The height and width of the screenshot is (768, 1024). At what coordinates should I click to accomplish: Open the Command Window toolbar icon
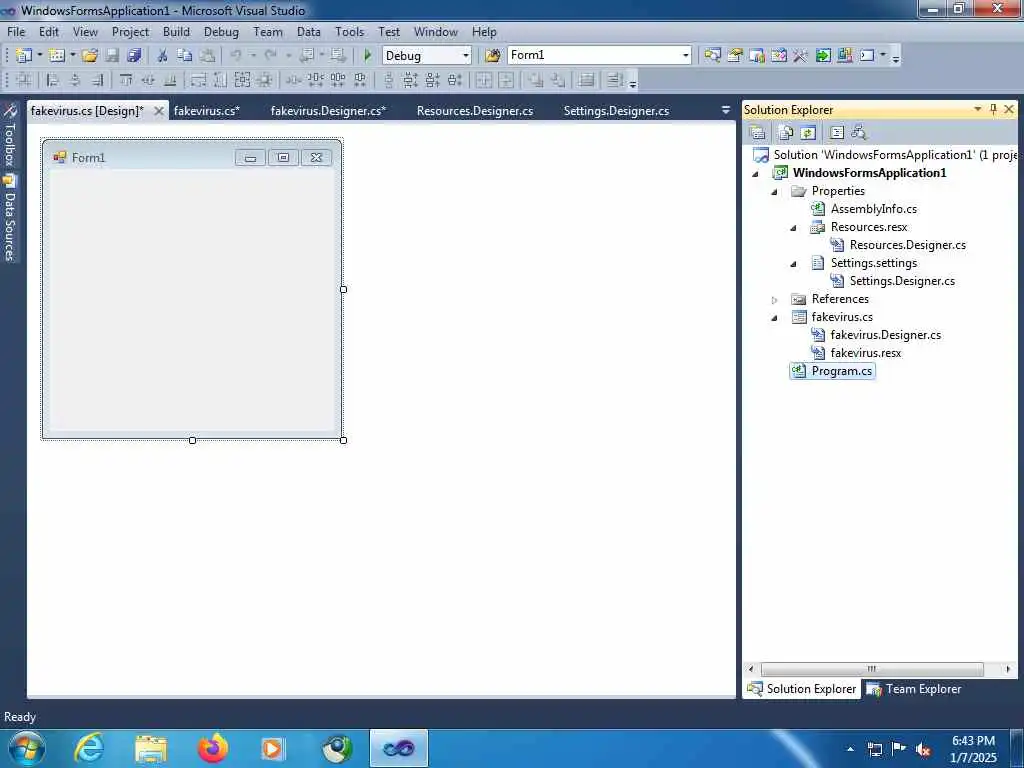[867, 56]
